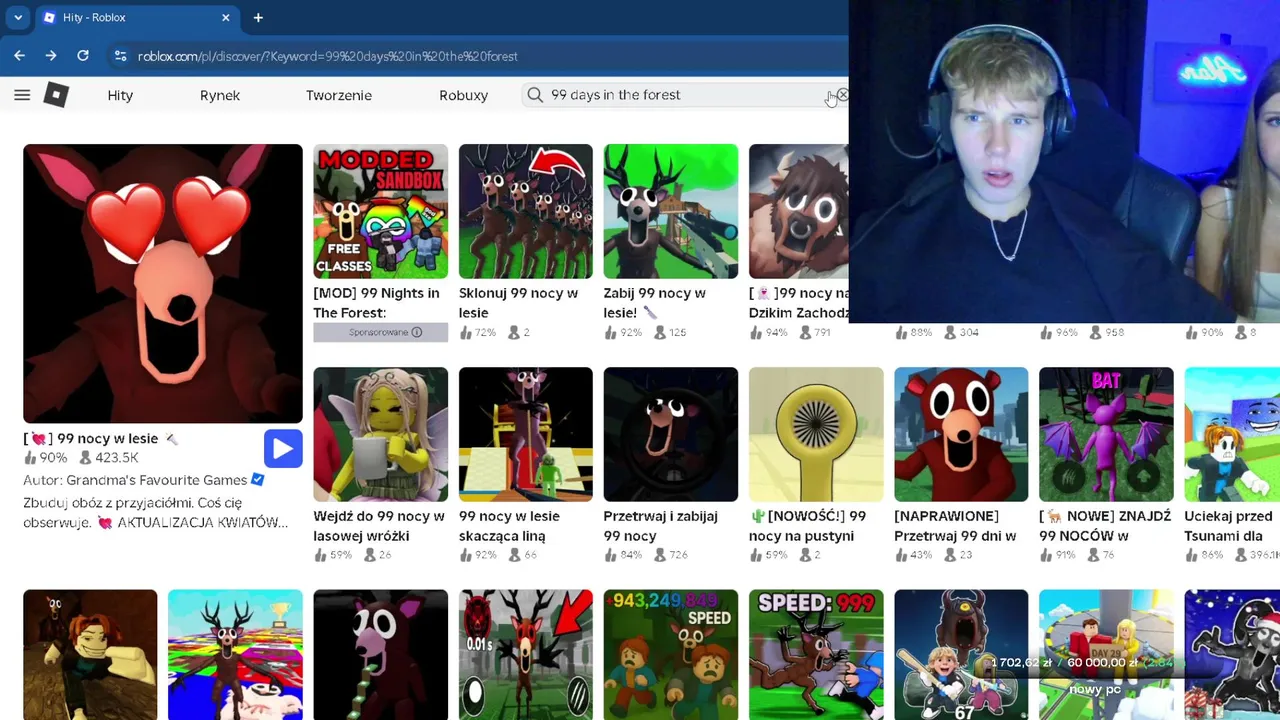Open the 943,249,849 SPEED game thumbnail
Screen dimensions: 1280x720
click(x=670, y=655)
